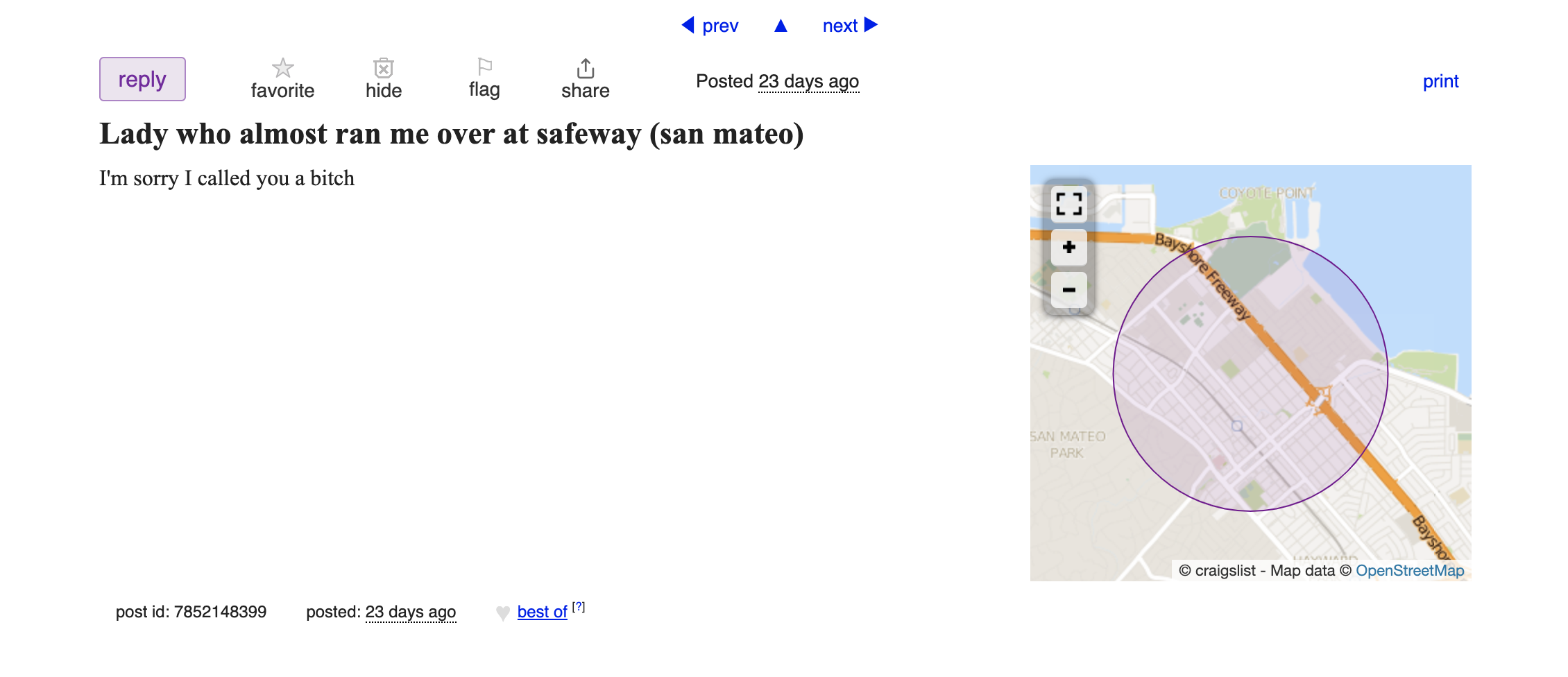Open the OpenStreetMap attribution link
Image resolution: width=1568 pixels, height=677 pixels.
1410,570
